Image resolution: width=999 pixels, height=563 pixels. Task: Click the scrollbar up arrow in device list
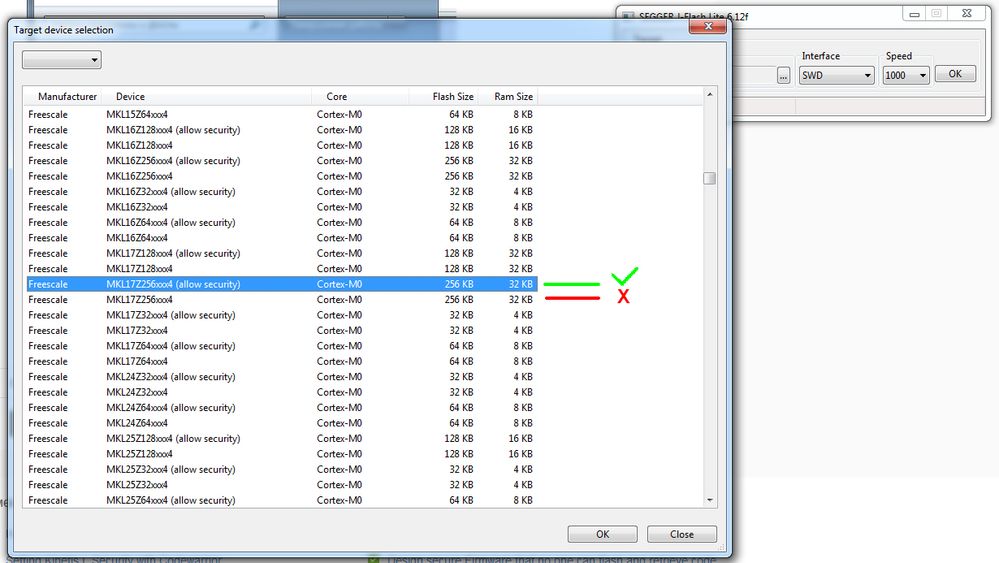pyautogui.click(x=710, y=94)
